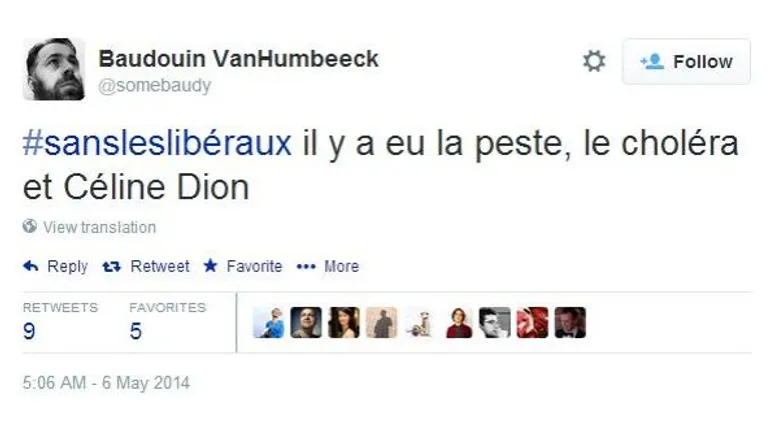Viewport: 770px width, 432px height.
Task: Favorite the tweet with the star icon
Action: tap(211, 266)
